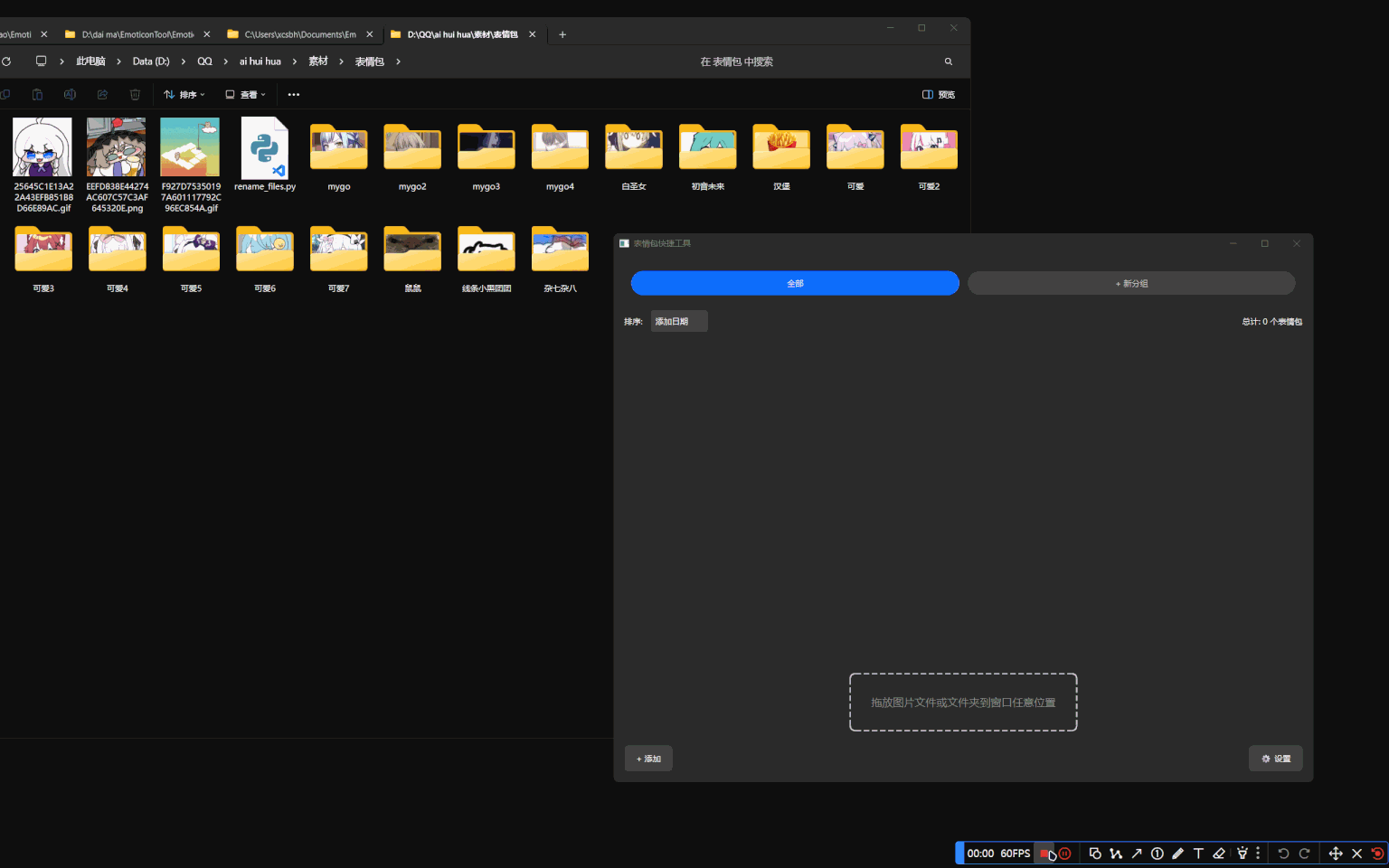Pick the arrow annotation tool

(1137, 854)
